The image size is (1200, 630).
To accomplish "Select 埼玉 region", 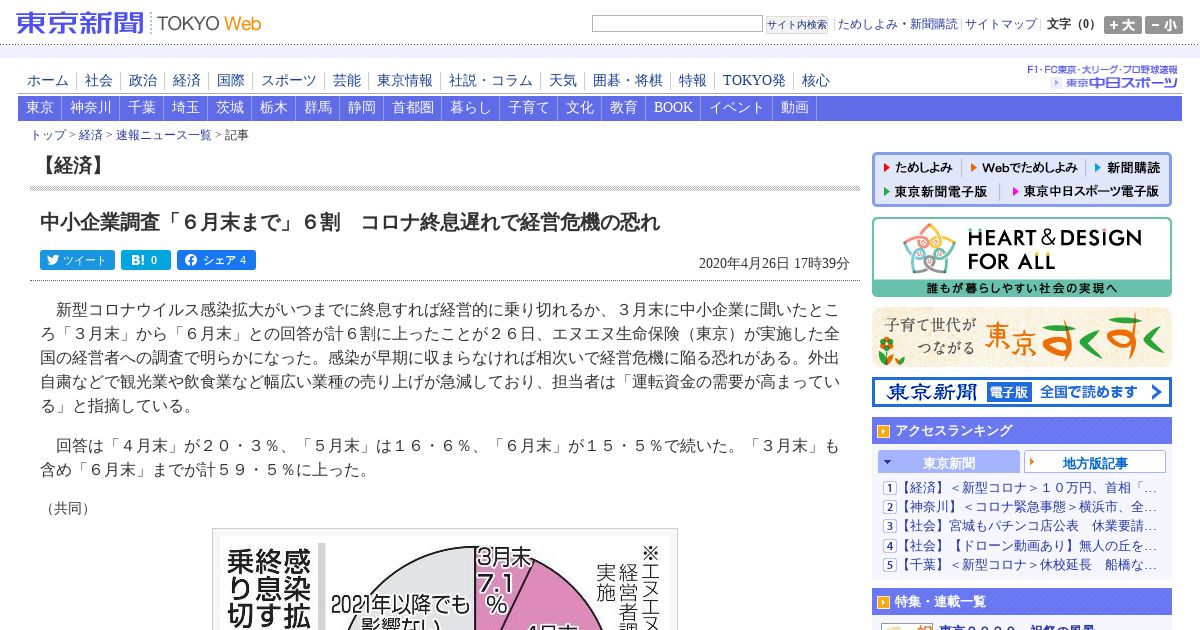I will (x=186, y=108).
